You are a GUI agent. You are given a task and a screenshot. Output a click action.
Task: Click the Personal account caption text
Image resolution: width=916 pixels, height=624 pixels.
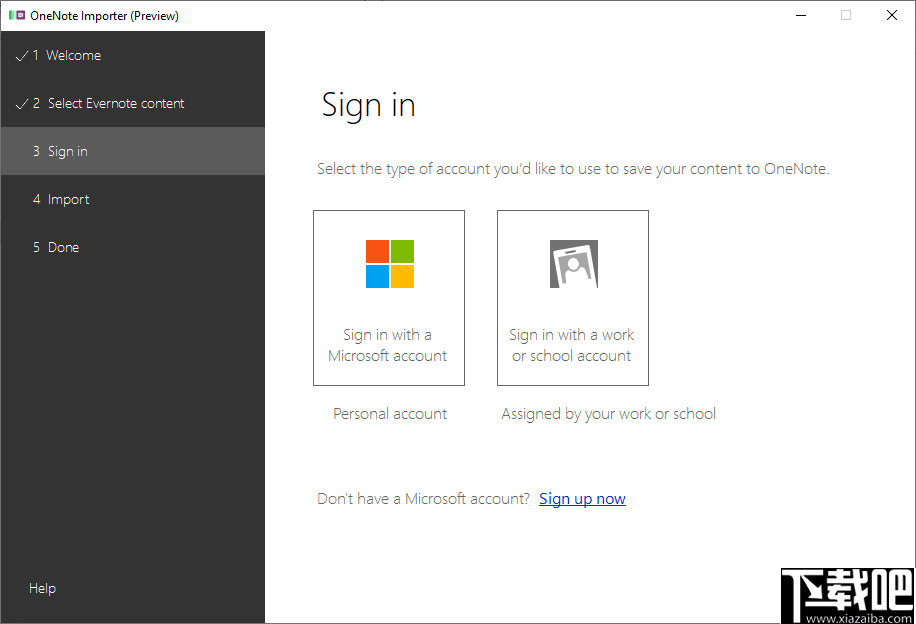(390, 413)
